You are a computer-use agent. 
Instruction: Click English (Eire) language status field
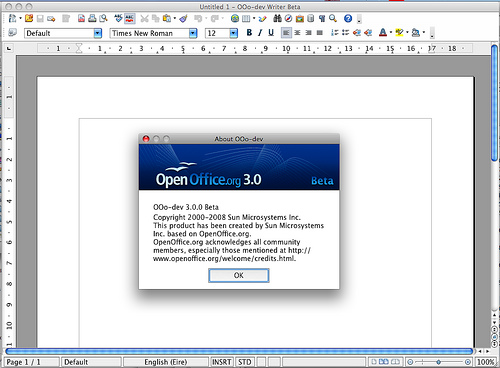166,362
